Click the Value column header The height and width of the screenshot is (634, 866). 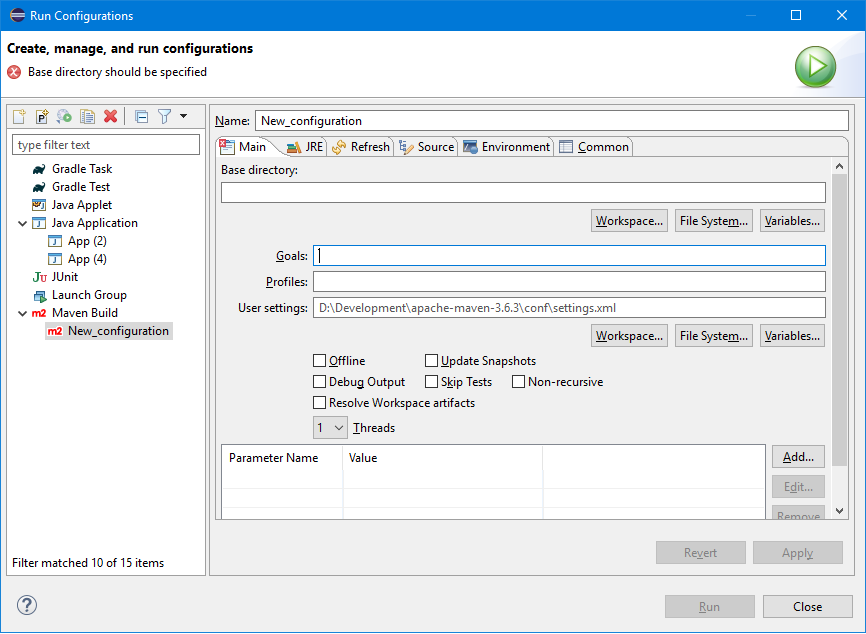click(442, 458)
